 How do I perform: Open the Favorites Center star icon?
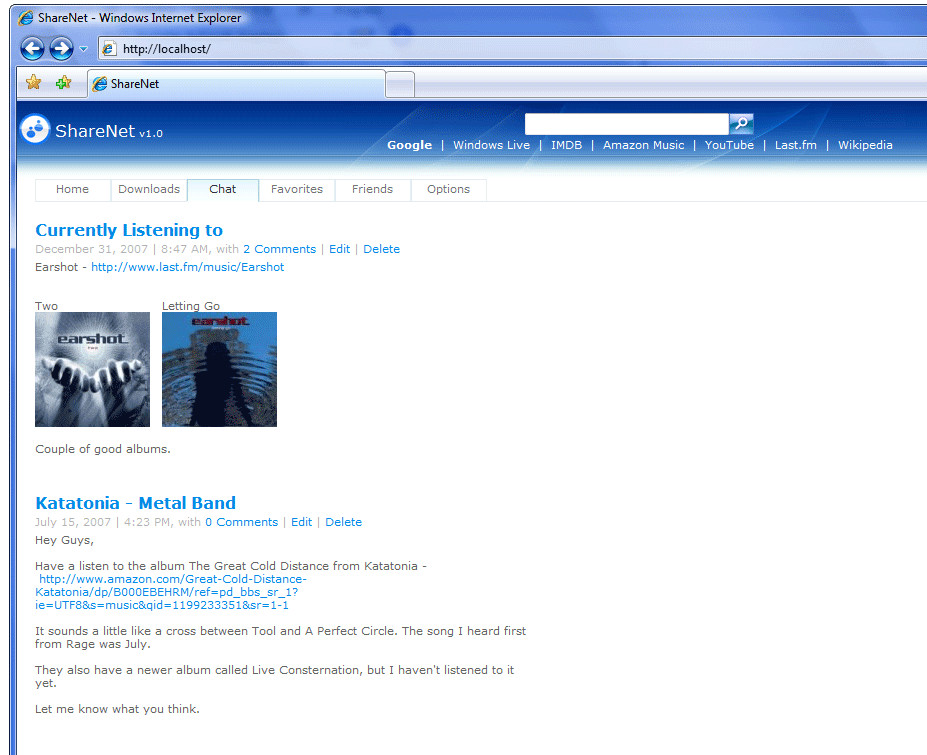[34, 83]
